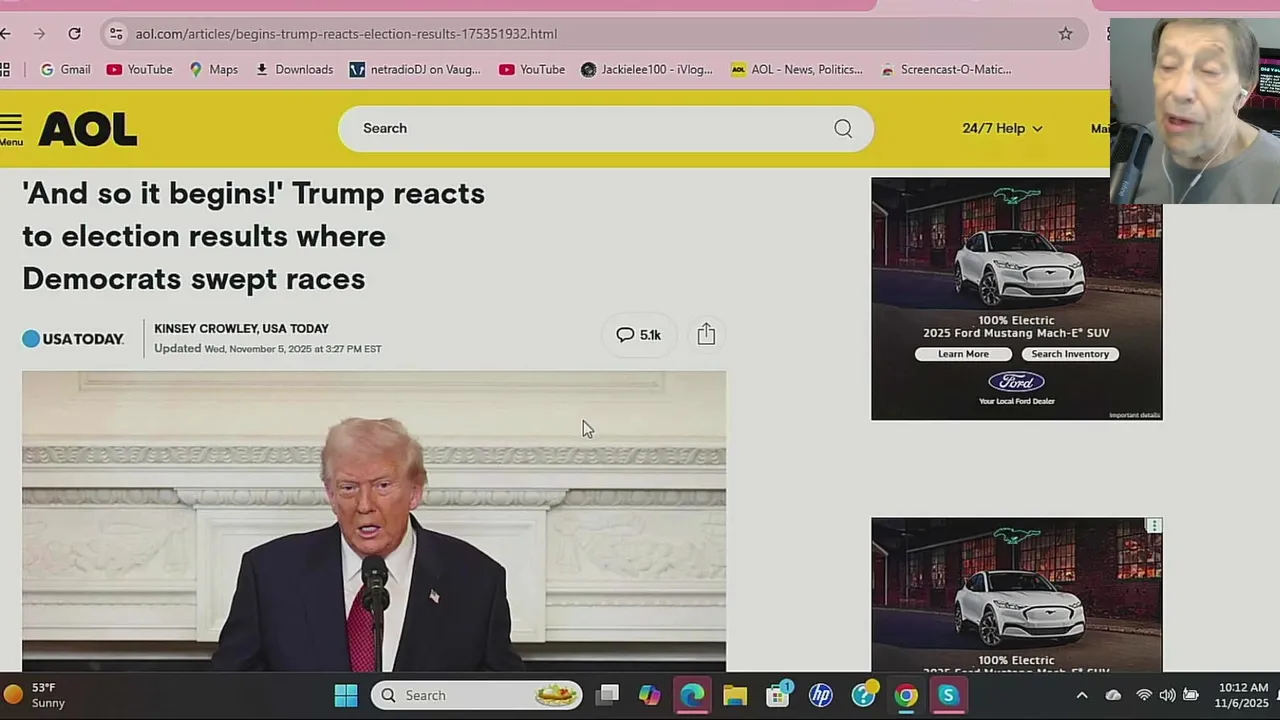The height and width of the screenshot is (720, 1280).
Task: Click the ad options icon on lower Ford ad
Action: pyautogui.click(x=1154, y=526)
